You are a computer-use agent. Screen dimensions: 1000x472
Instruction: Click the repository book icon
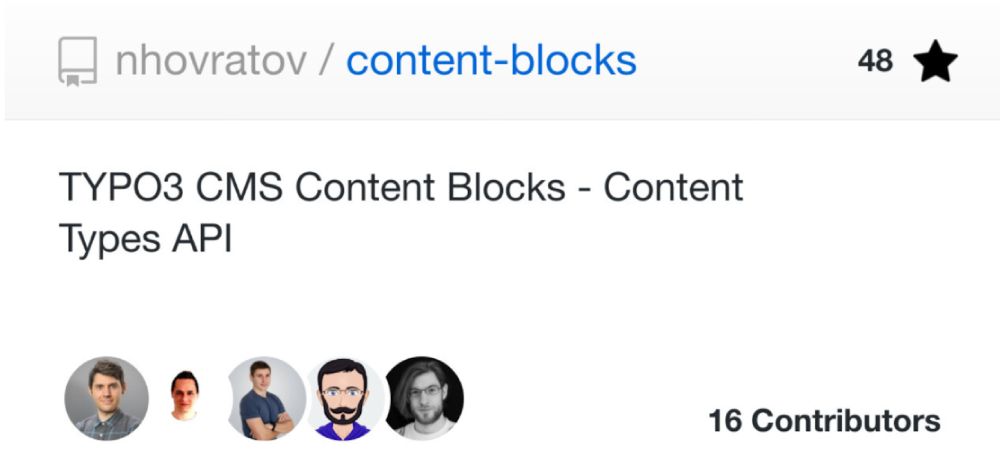pos(78,62)
